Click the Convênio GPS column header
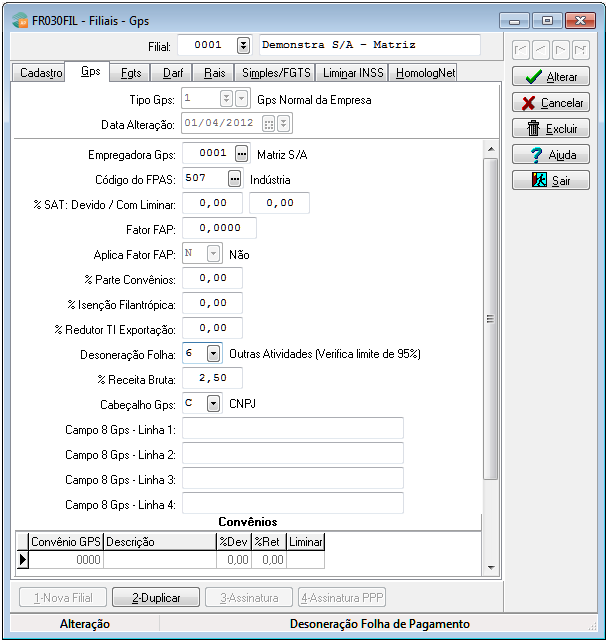The image size is (608, 642). 66,542
